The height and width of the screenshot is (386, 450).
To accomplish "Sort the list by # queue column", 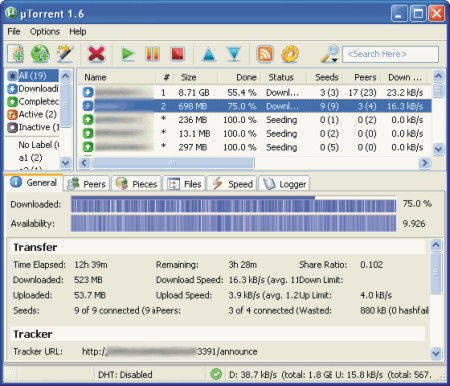I will click(x=166, y=77).
